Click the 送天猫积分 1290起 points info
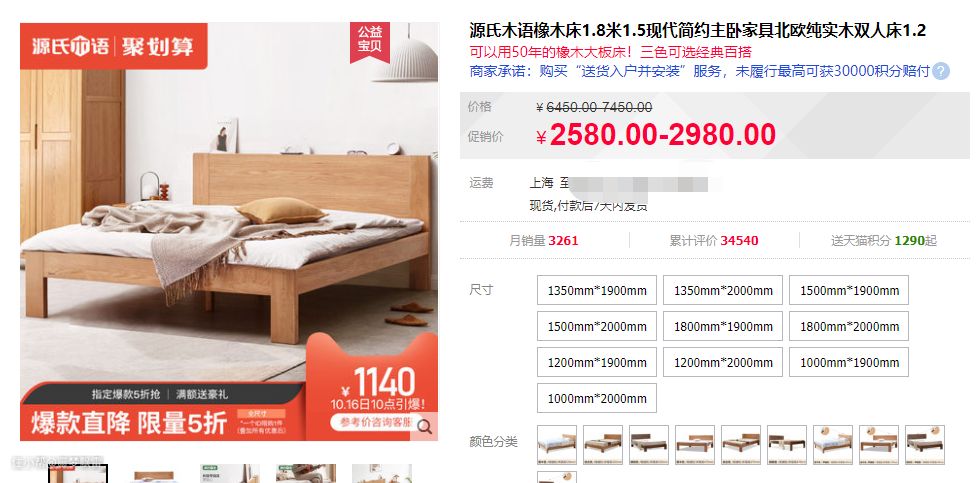978x483 pixels. tap(884, 241)
